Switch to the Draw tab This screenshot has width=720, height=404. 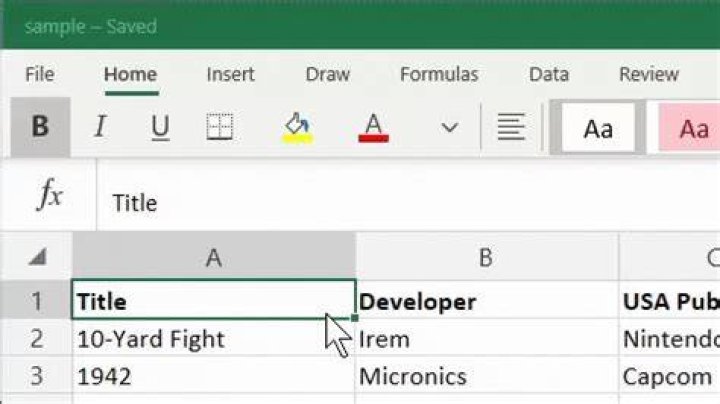pos(328,74)
